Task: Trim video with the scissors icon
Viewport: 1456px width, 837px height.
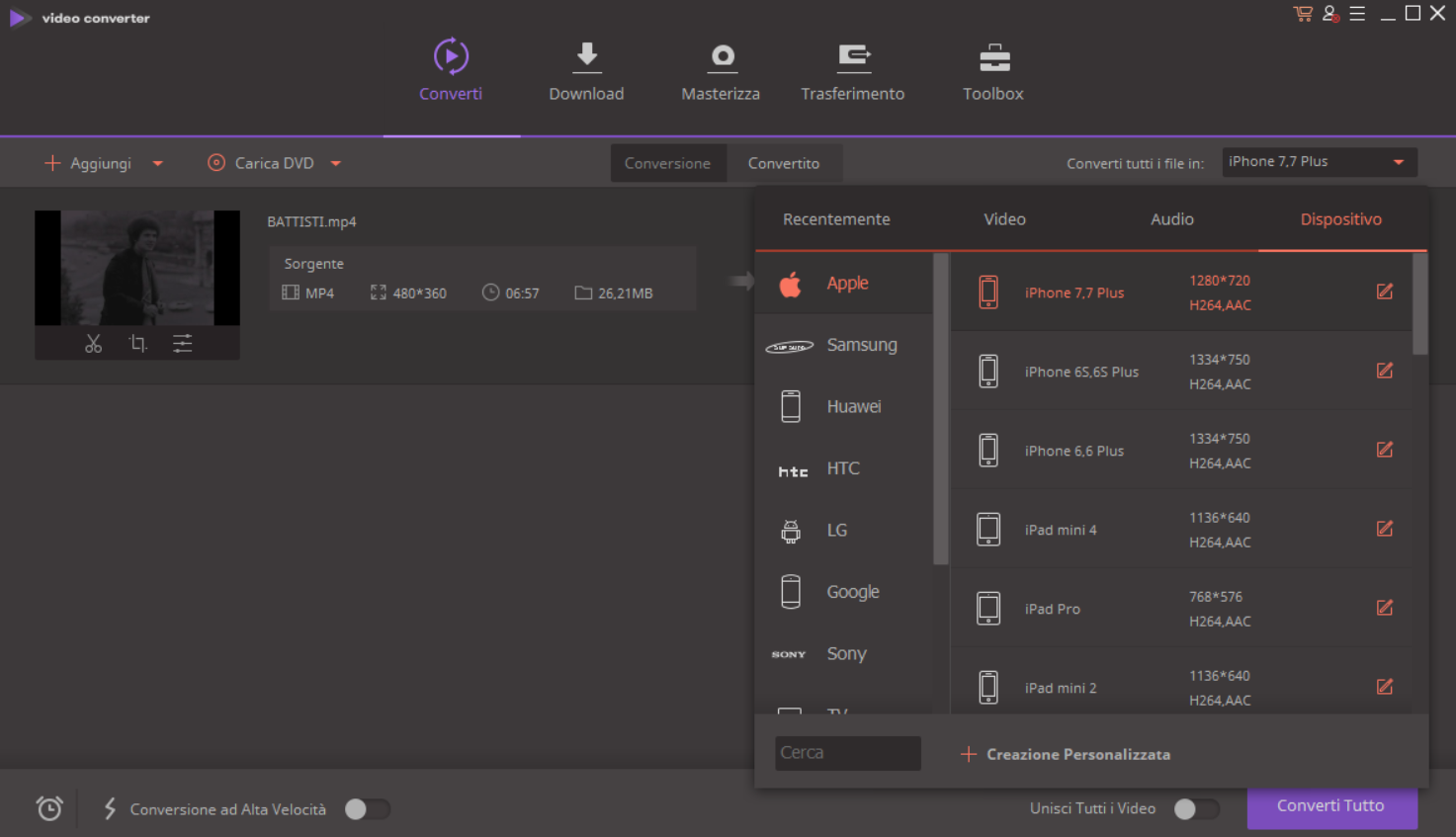Action: [x=93, y=343]
